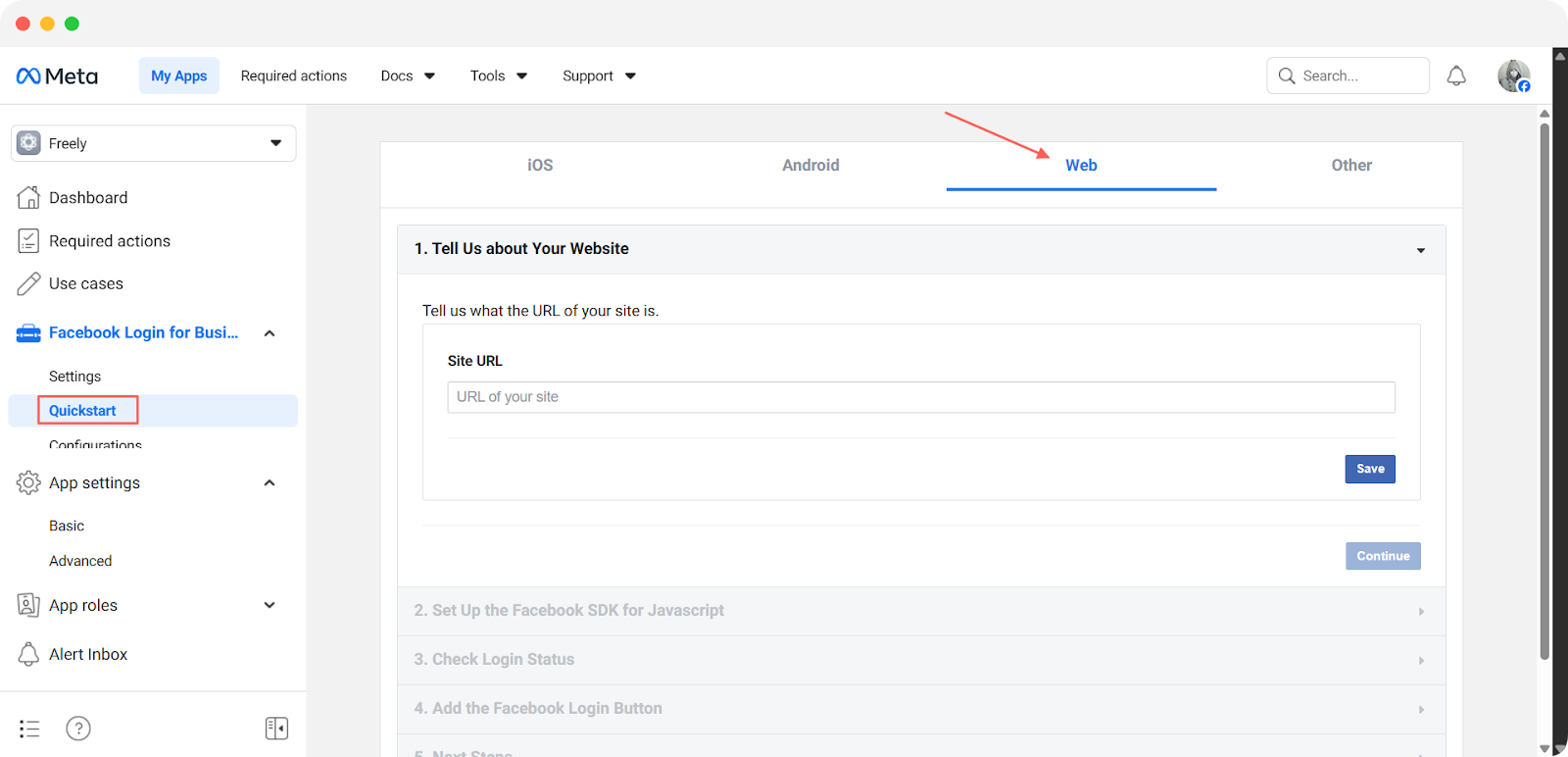This screenshot has height=757, width=1568.
Task: Click the Meta logo
Action: coord(57,76)
